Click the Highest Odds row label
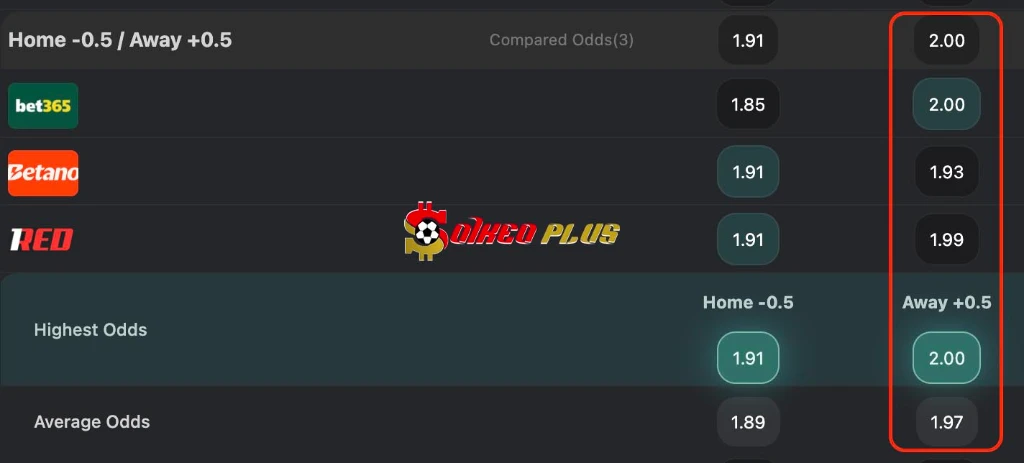The width and height of the screenshot is (1024, 463). (x=90, y=330)
